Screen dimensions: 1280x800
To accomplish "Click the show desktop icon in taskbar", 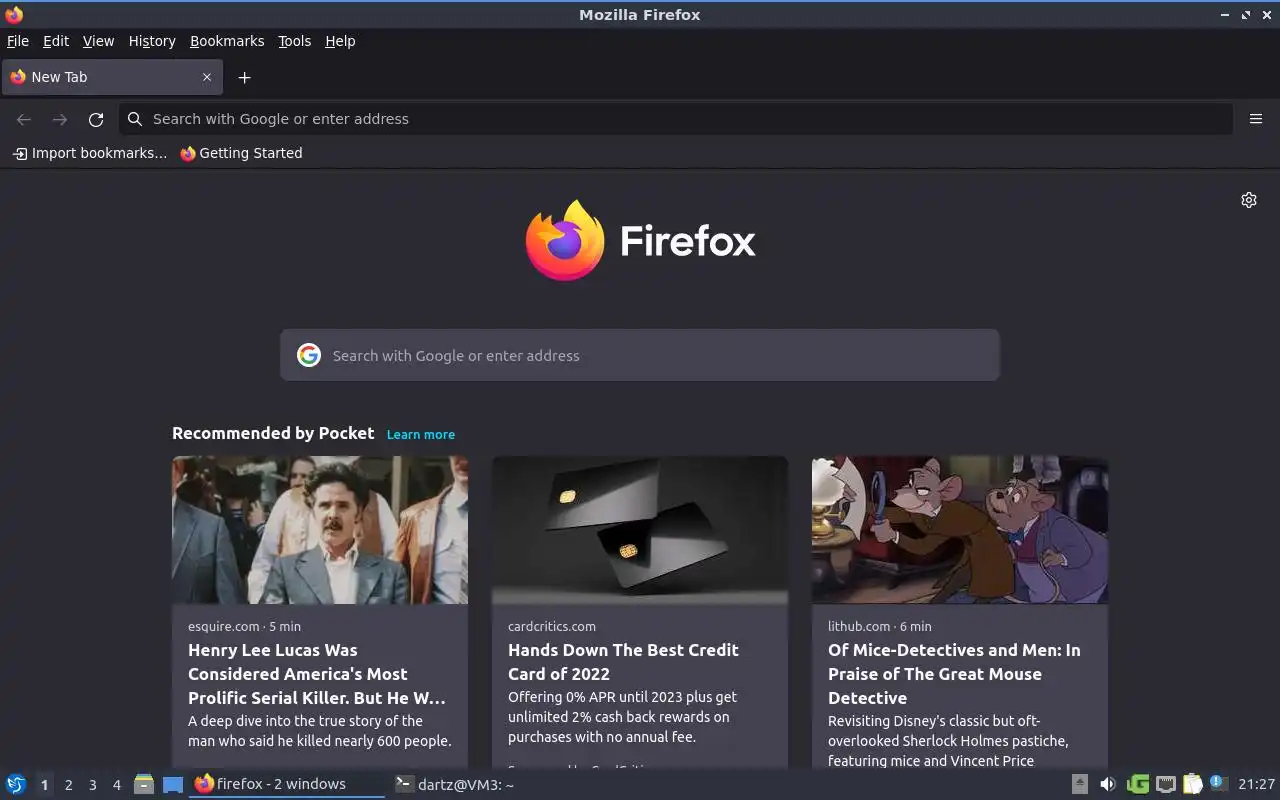I will (x=173, y=784).
